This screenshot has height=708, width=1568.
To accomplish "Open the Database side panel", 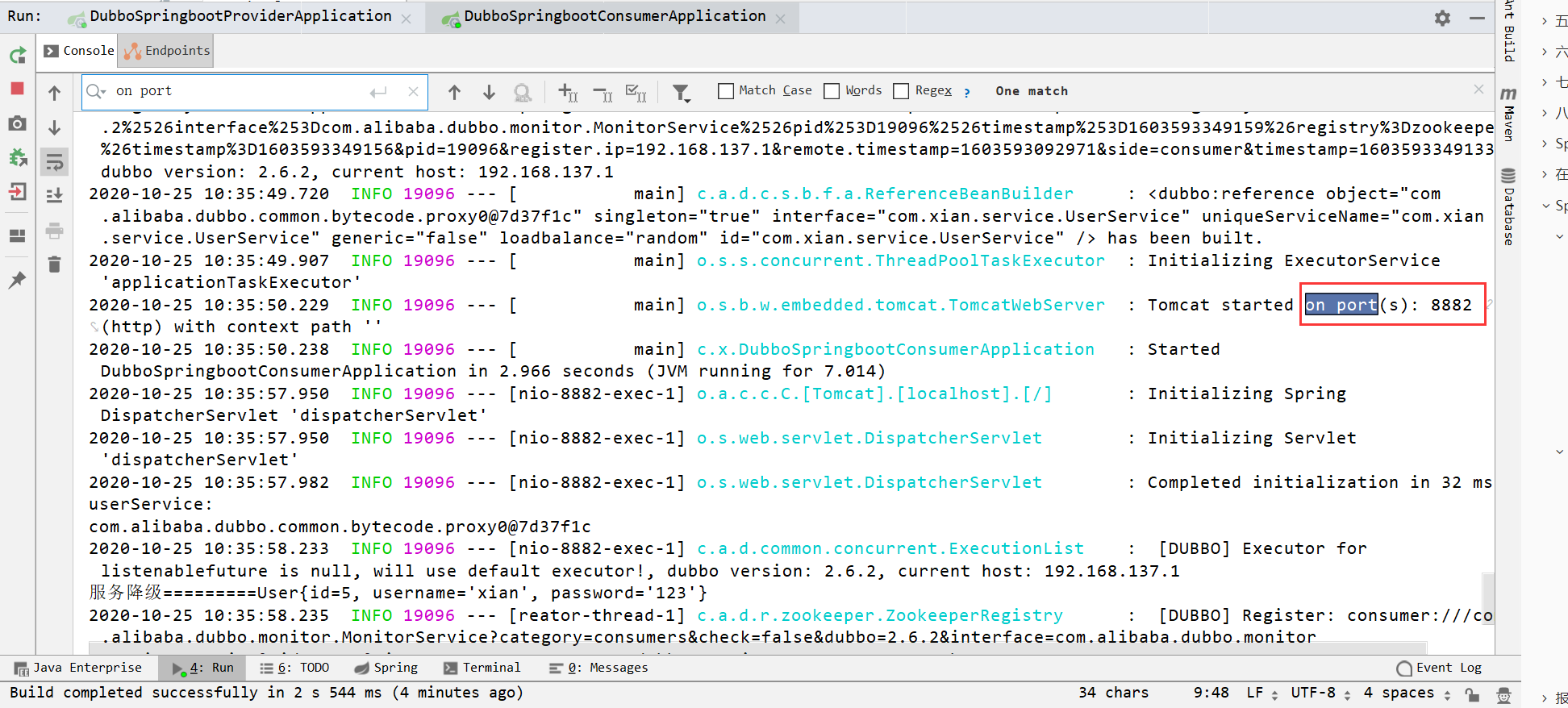I will [1508, 206].
